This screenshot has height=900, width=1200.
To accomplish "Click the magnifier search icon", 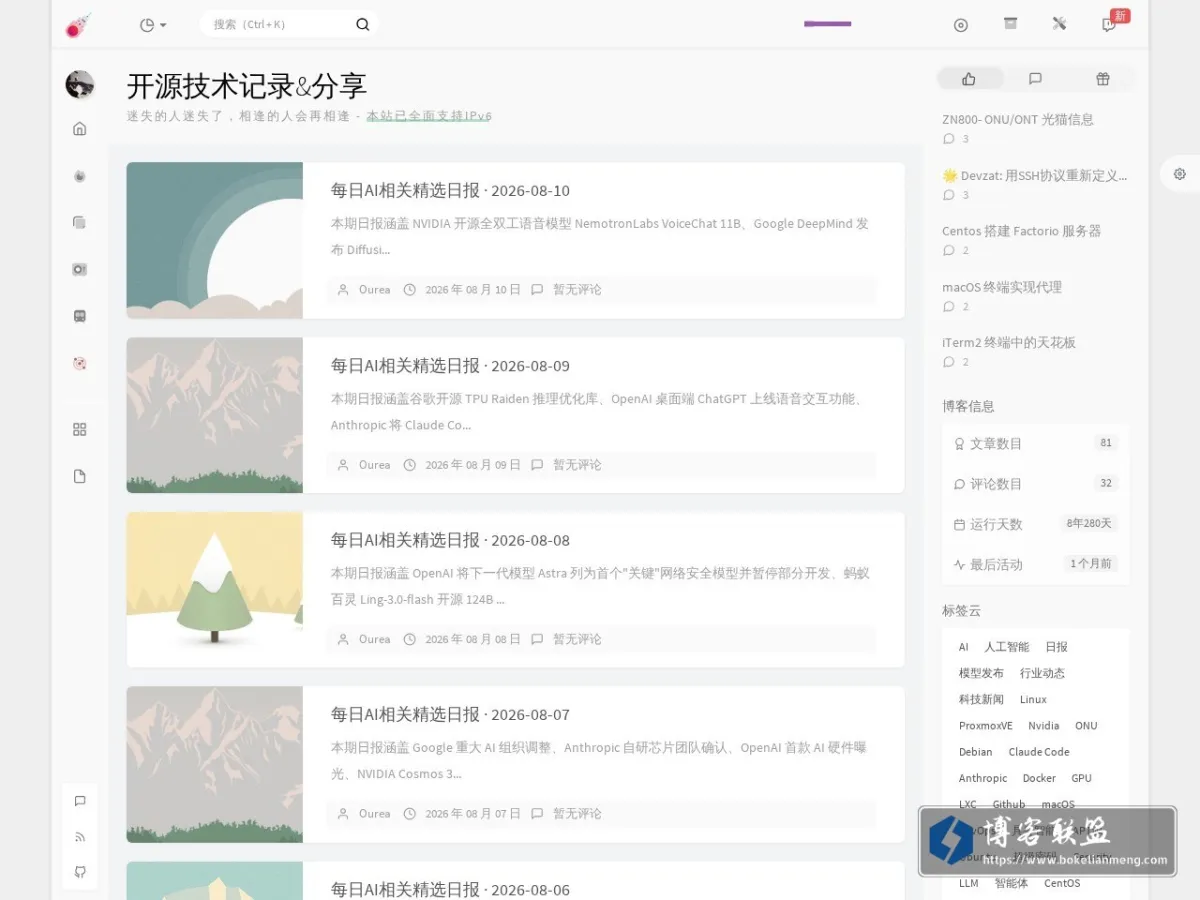I will [x=363, y=24].
